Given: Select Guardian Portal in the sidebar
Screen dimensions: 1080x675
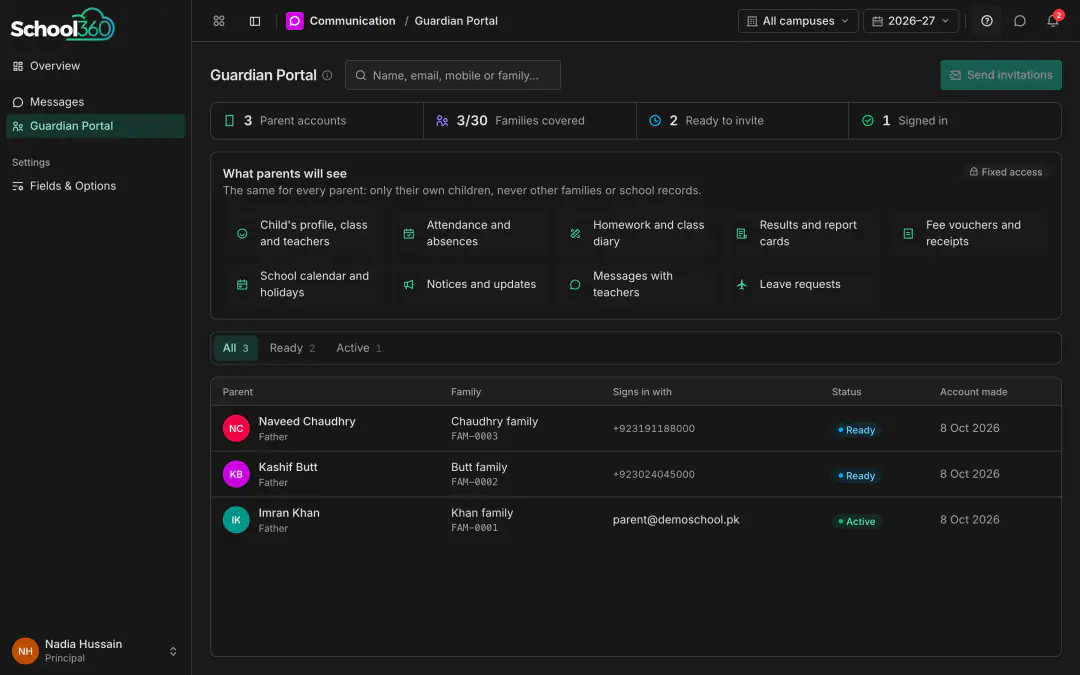Looking at the screenshot, I should (96, 126).
